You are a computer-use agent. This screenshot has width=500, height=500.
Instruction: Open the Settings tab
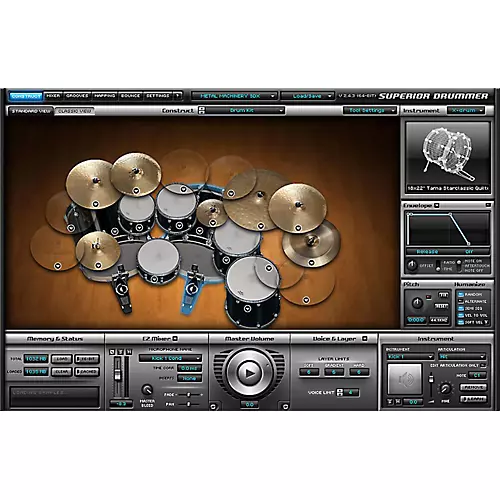[158, 96]
